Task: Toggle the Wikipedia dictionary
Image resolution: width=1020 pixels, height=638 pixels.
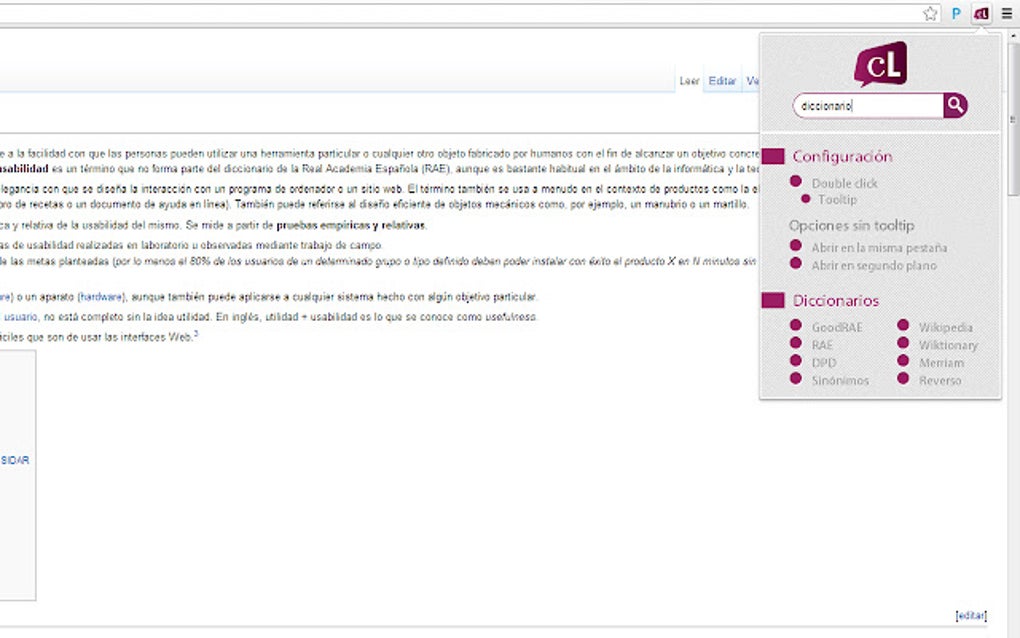Action: [903, 325]
